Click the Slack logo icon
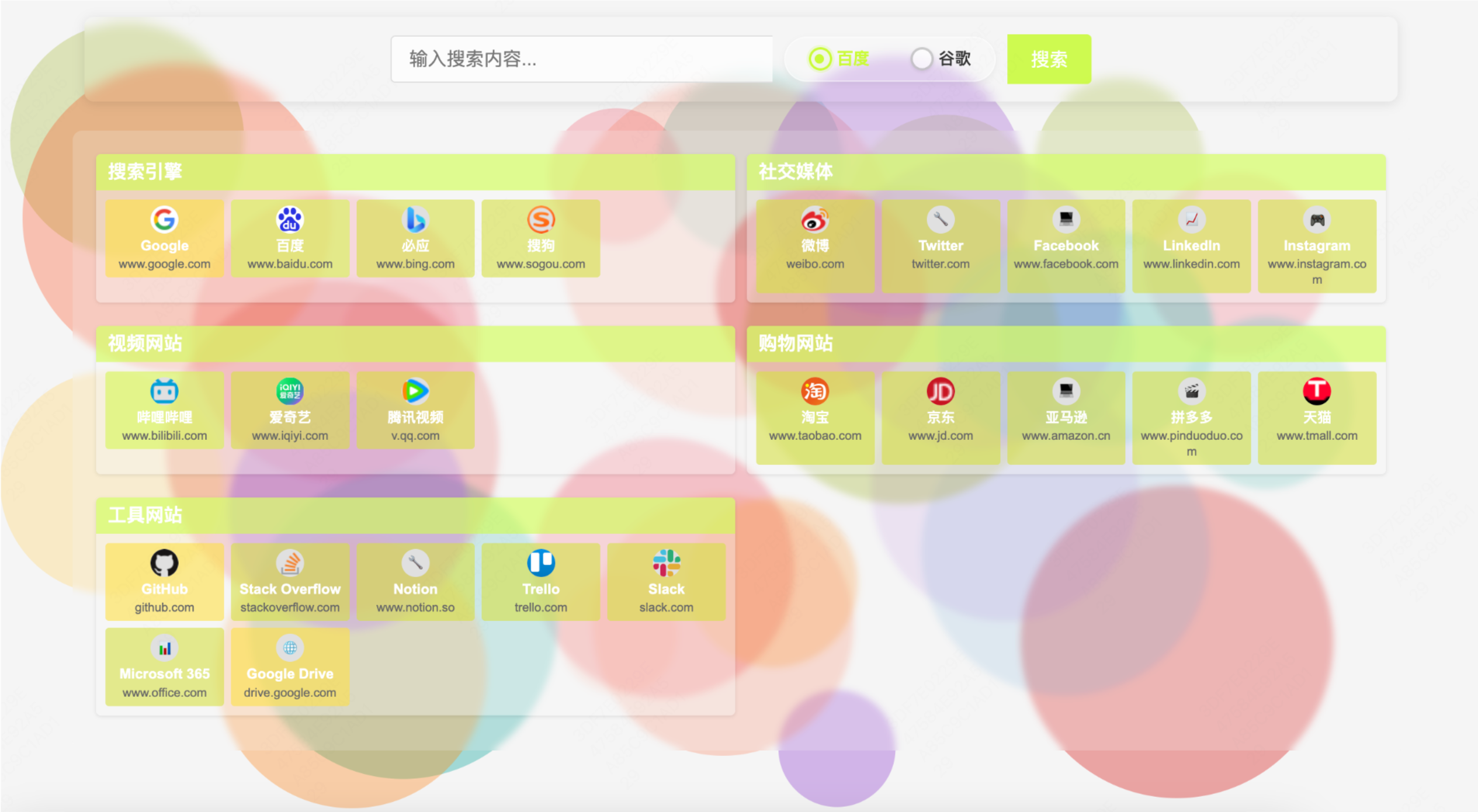The image size is (1478, 812). click(x=666, y=563)
